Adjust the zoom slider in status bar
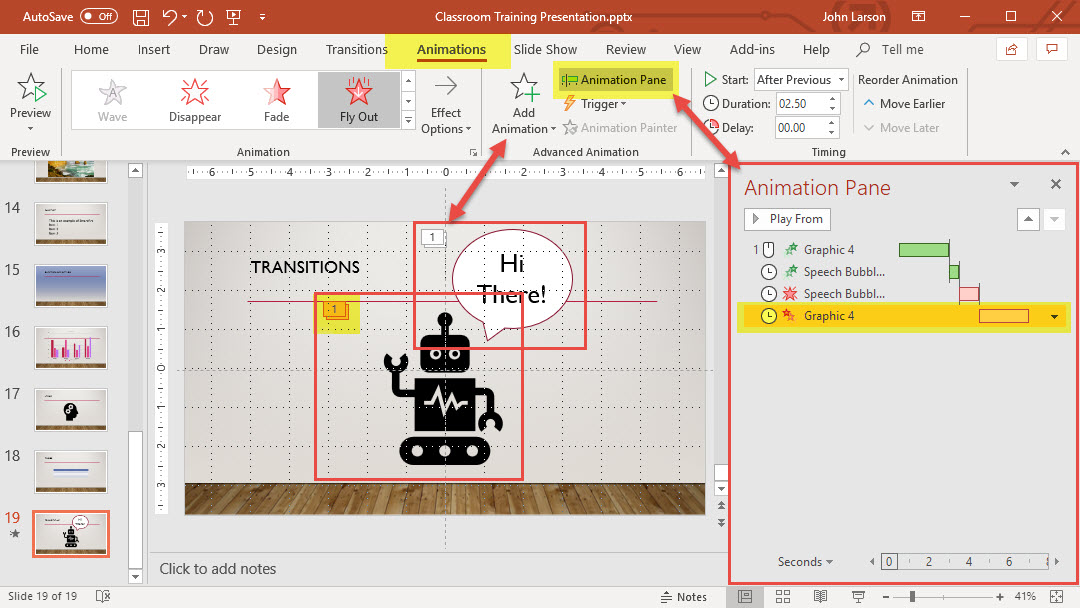The width and height of the screenshot is (1080, 608). pyautogui.click(x=912, y=596)
